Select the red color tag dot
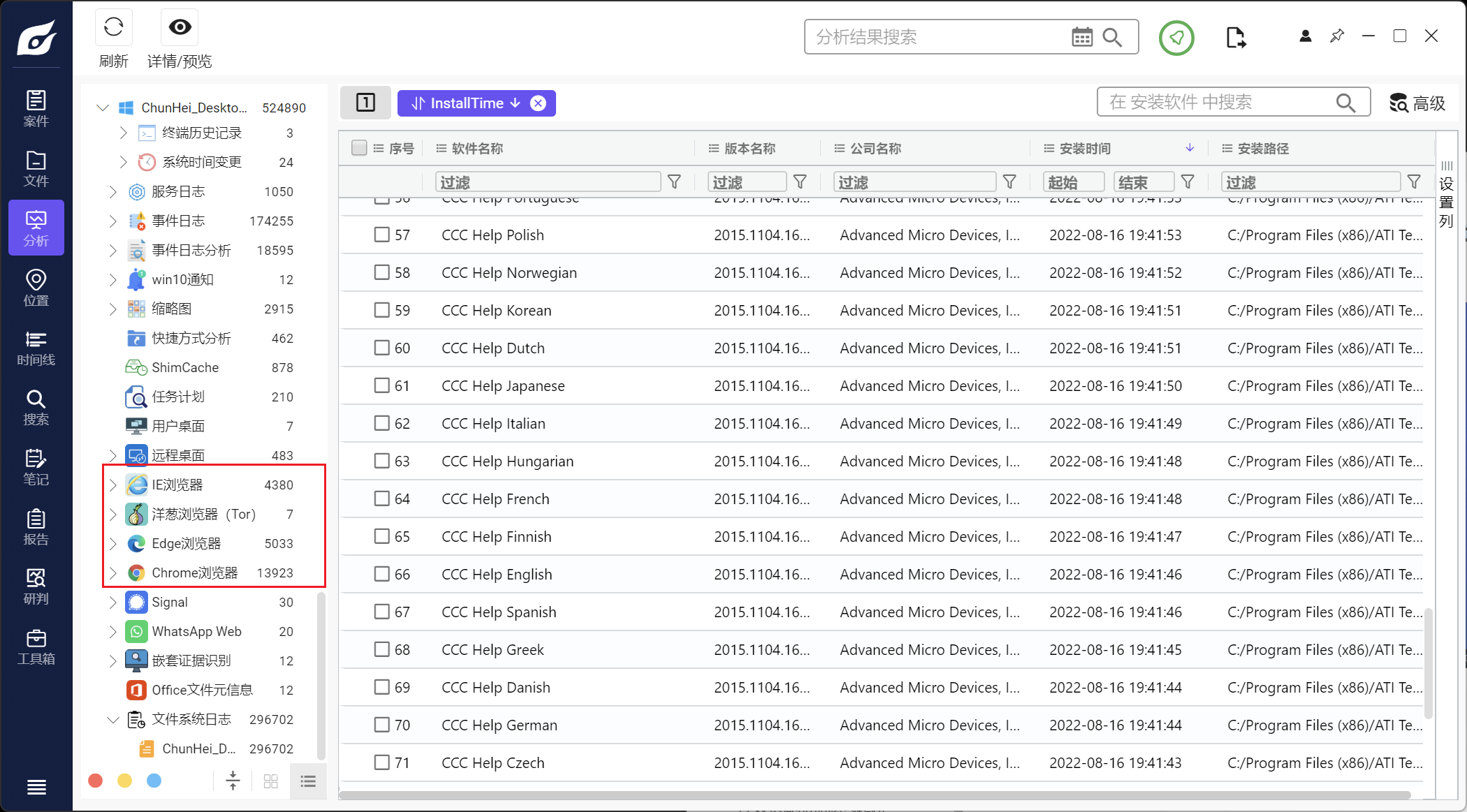The image size is (1467, 812). 96,781
